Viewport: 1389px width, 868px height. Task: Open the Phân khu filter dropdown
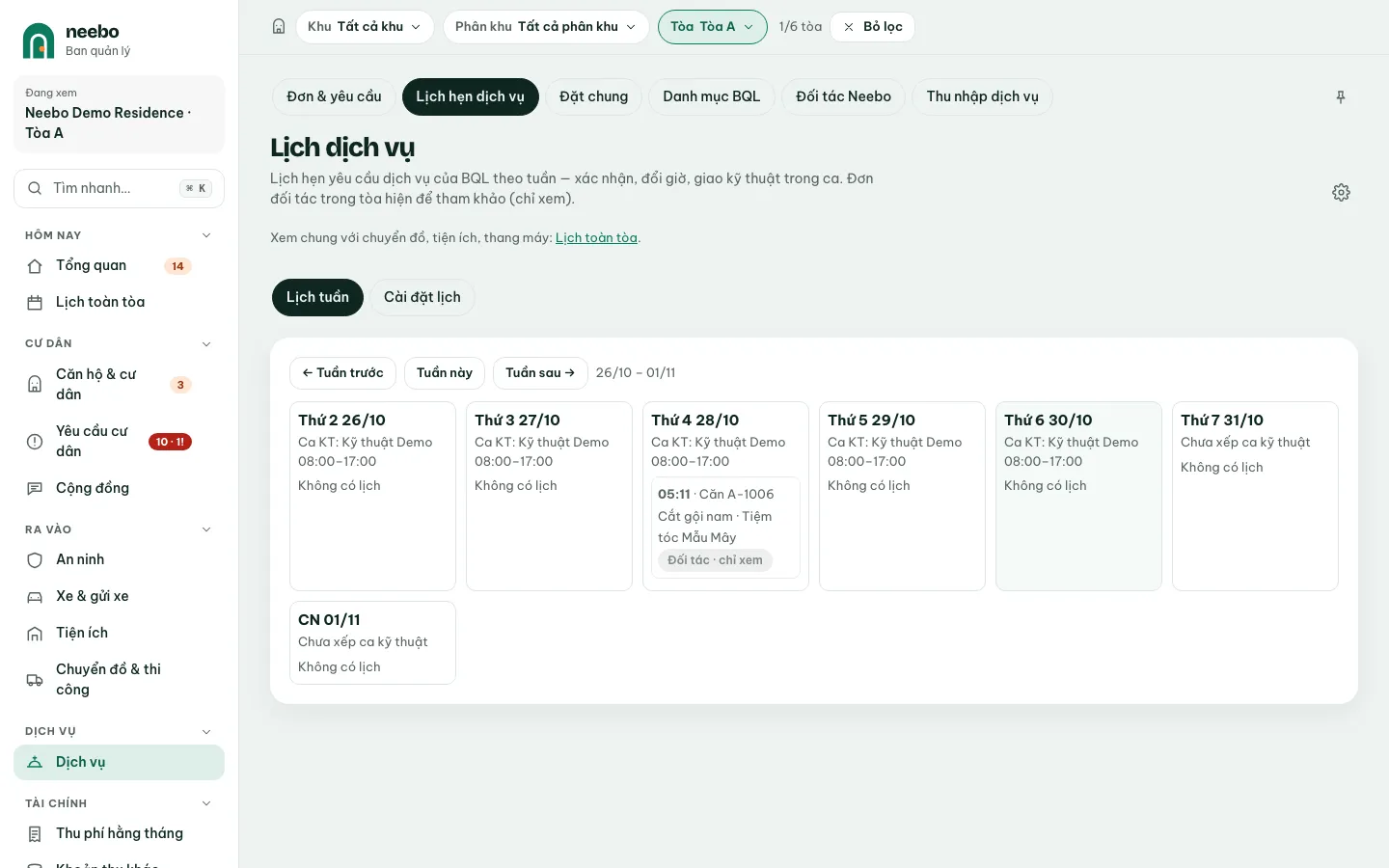click(546, 27)
